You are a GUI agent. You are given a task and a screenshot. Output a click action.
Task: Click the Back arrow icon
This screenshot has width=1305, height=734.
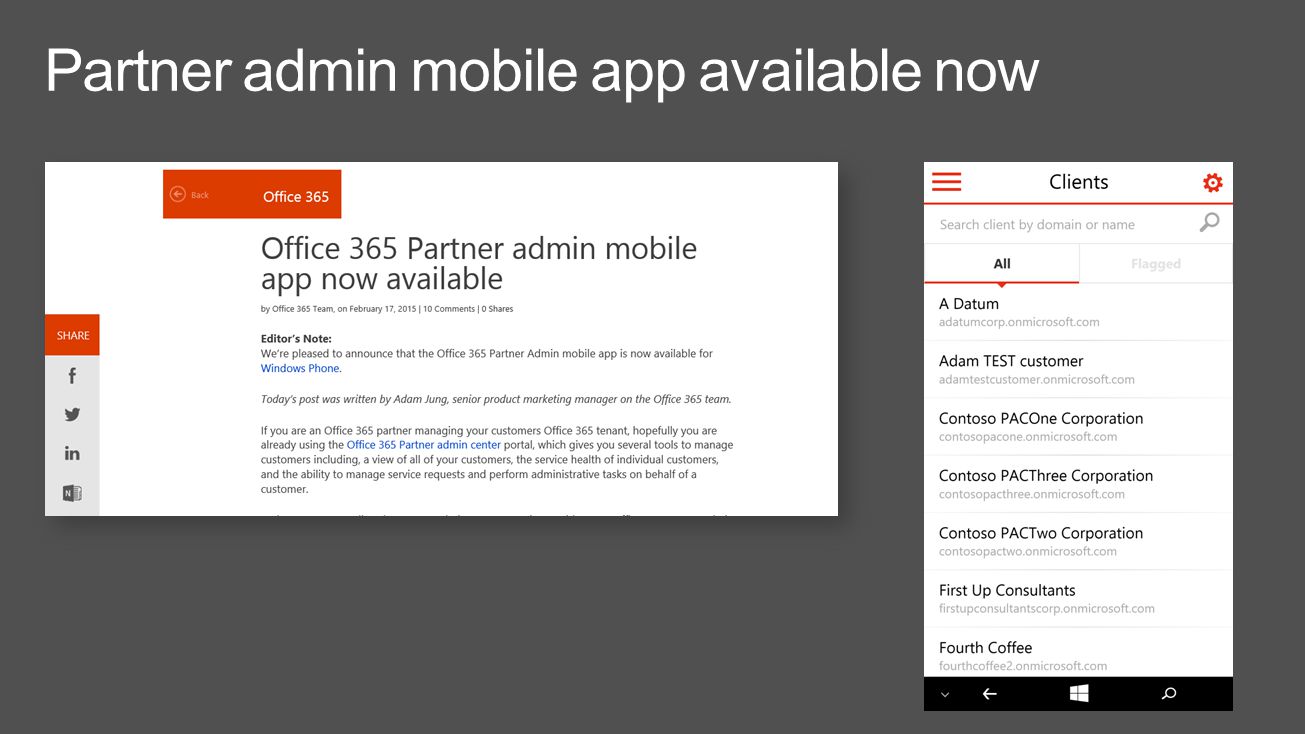(178, 194)
